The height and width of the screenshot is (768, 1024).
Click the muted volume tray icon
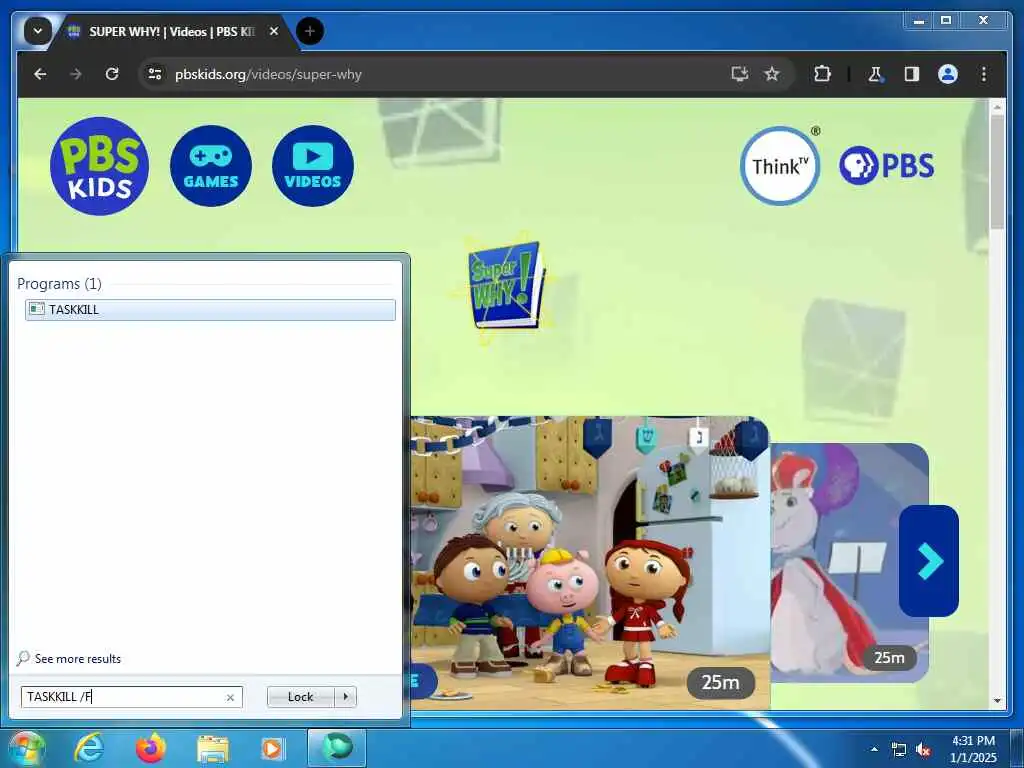pos(923,750)
